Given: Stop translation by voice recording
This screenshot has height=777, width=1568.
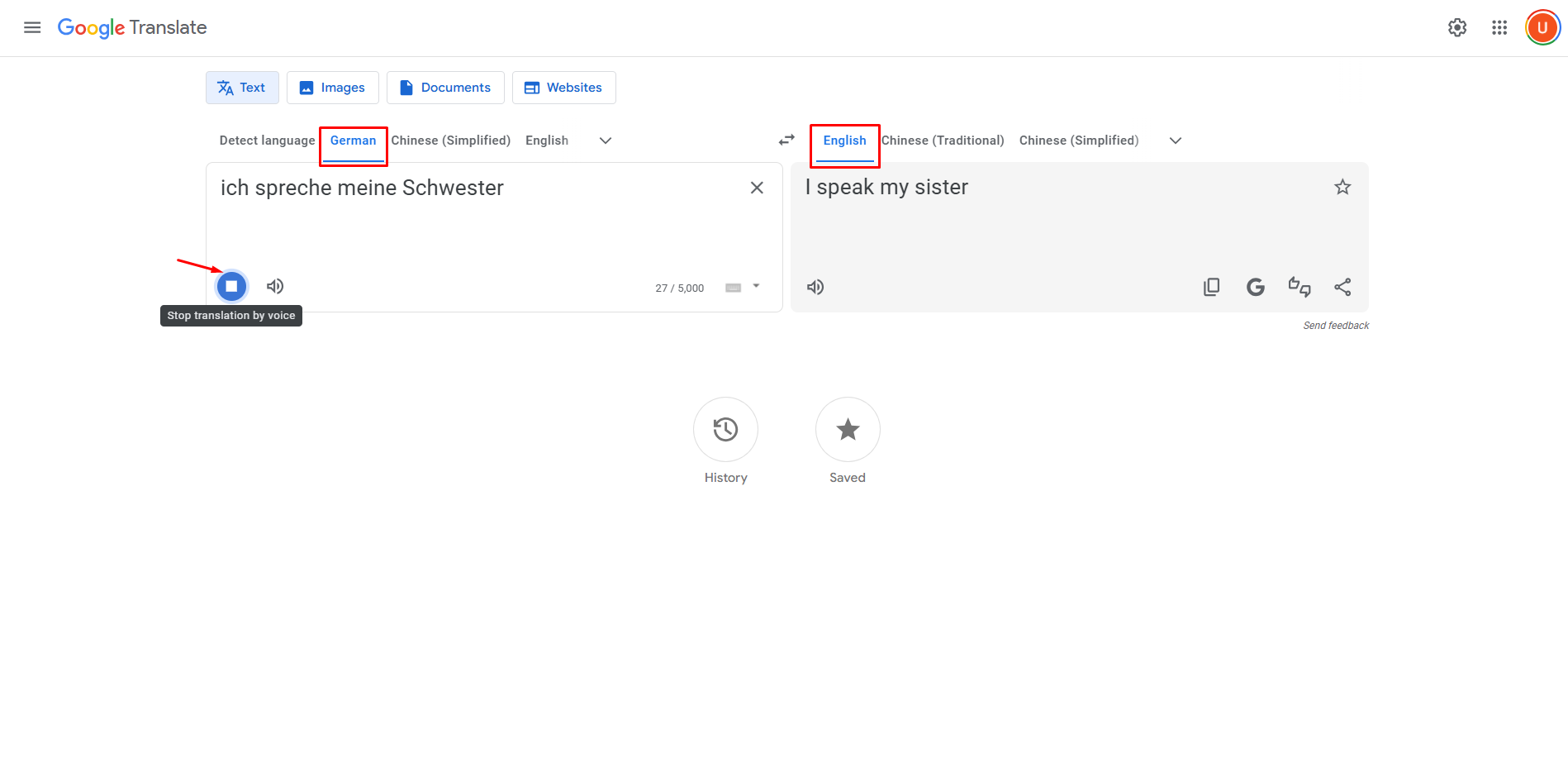Looking at the screenshot, I should click(x=231, y=286).
